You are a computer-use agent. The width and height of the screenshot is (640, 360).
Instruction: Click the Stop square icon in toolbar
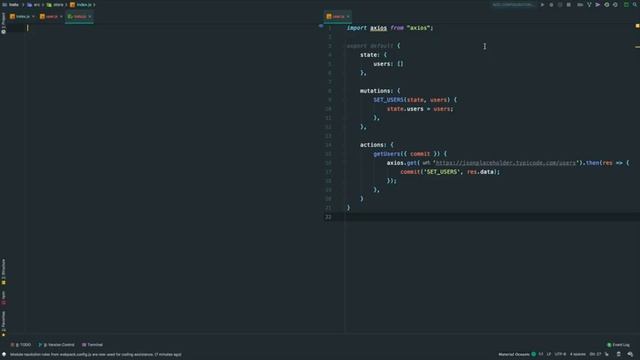point(569,5)
